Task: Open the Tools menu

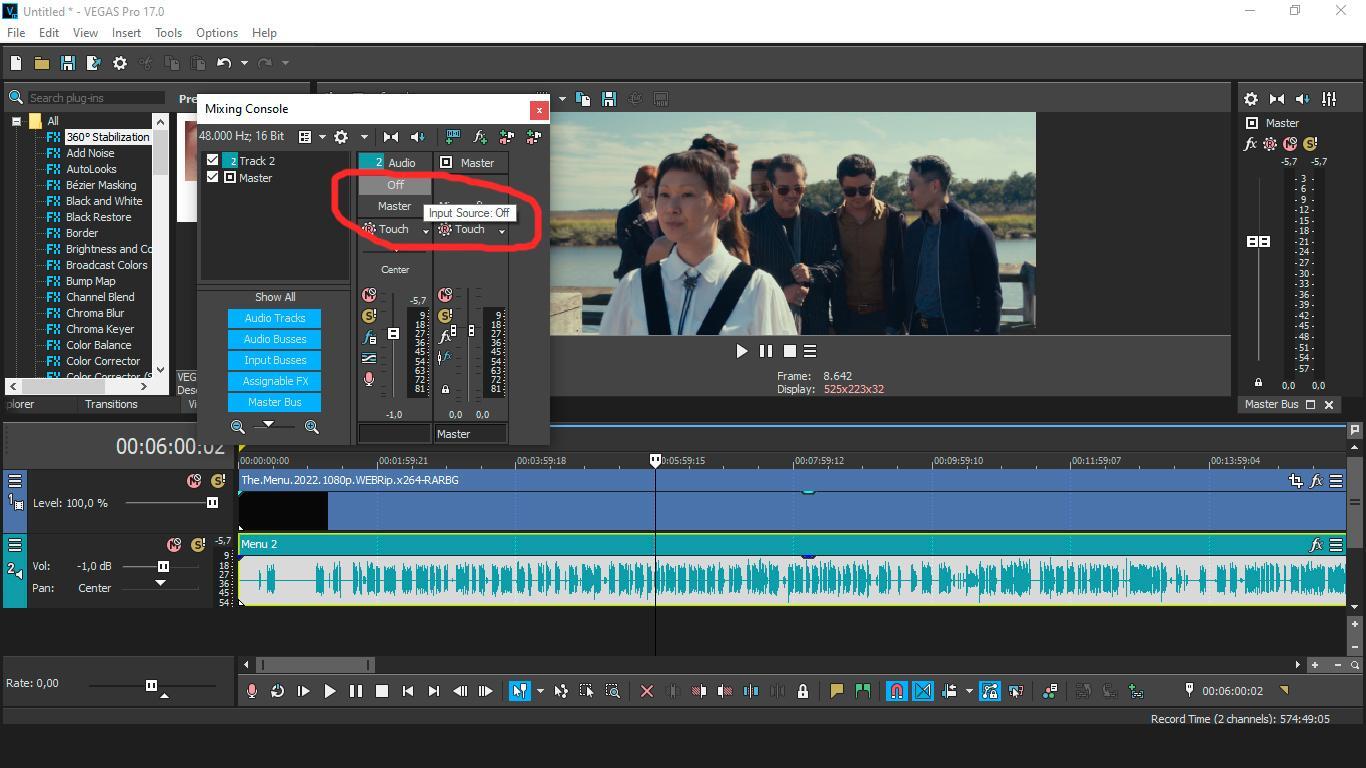Action: (x=168, y=33)
